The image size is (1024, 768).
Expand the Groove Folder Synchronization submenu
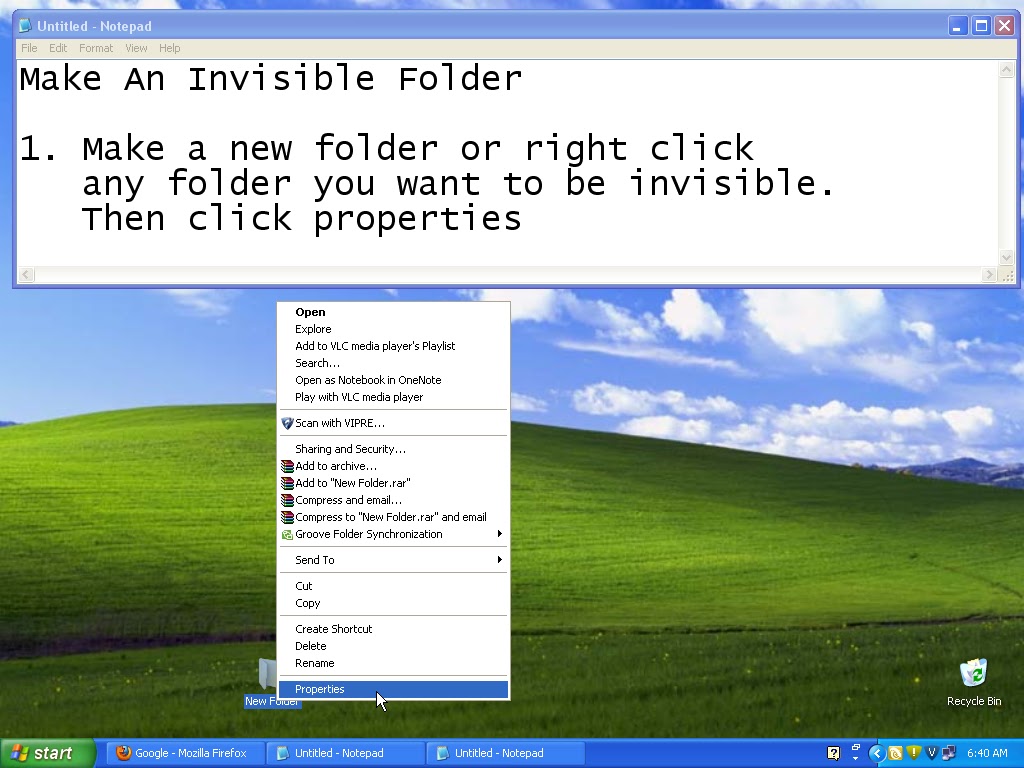point(500,534)
